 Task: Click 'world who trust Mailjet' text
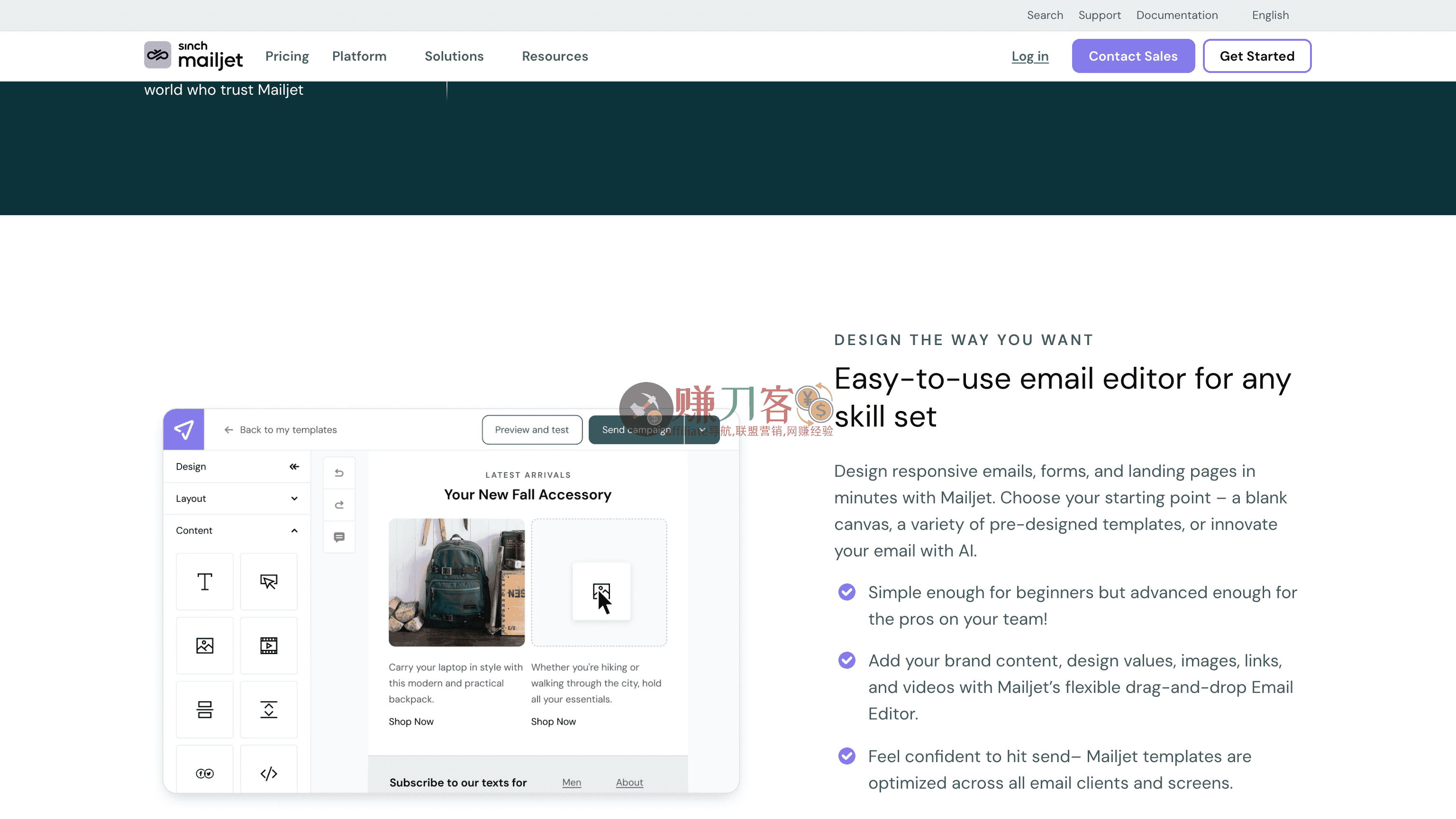(224, 90)
